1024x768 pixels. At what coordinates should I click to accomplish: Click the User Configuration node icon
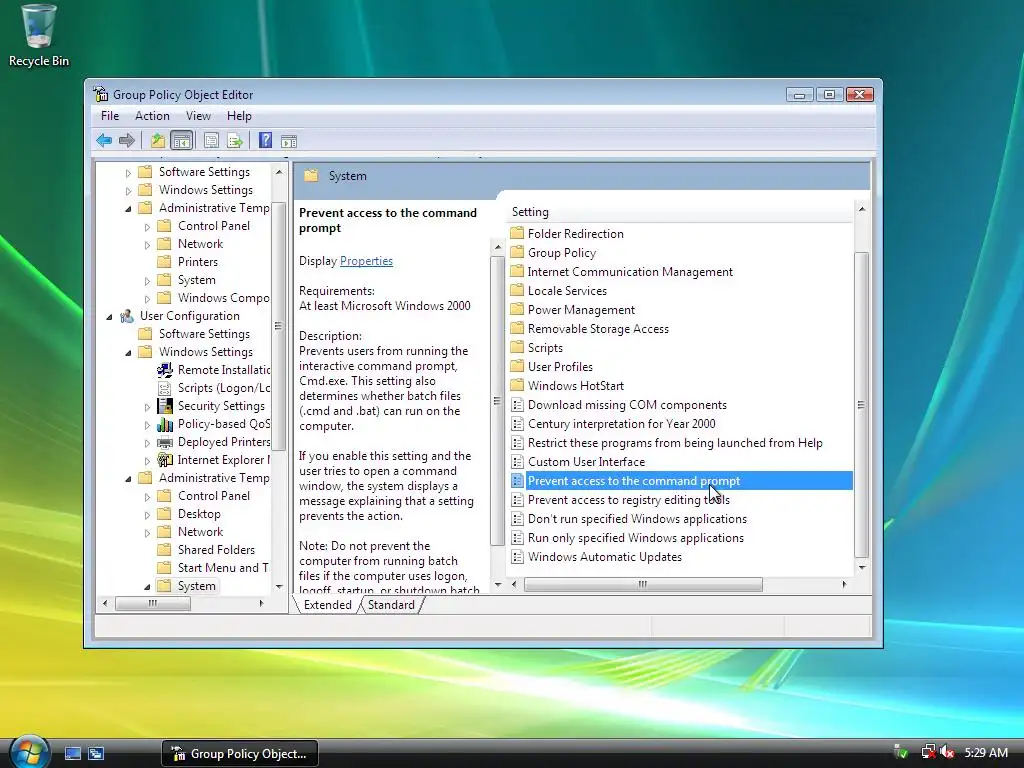click(x=127, y=316)
